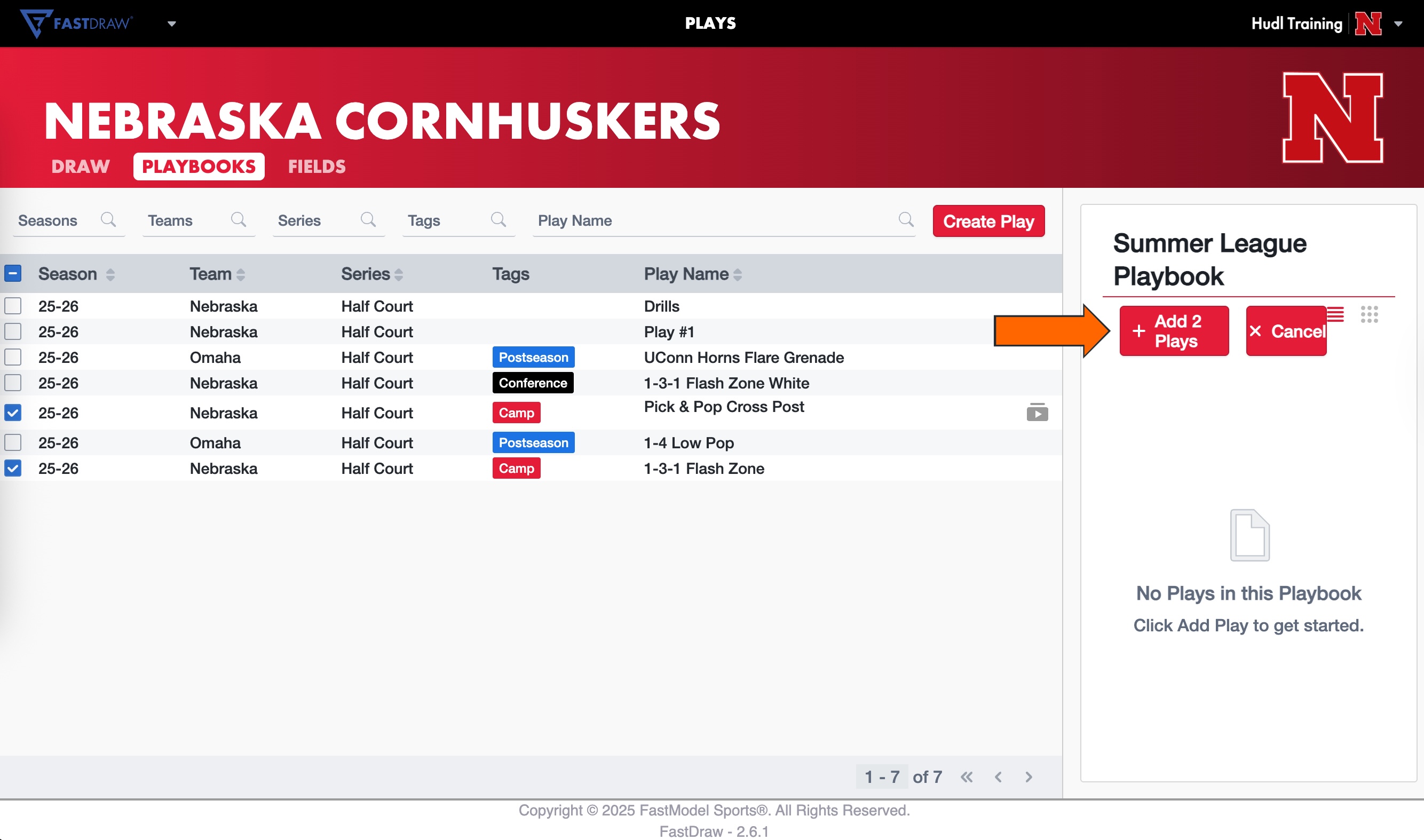The width and height of the screenshot is (1424, 840).
Task: Click the small Nebraska N icon in header
Action: pos(1368,23)
